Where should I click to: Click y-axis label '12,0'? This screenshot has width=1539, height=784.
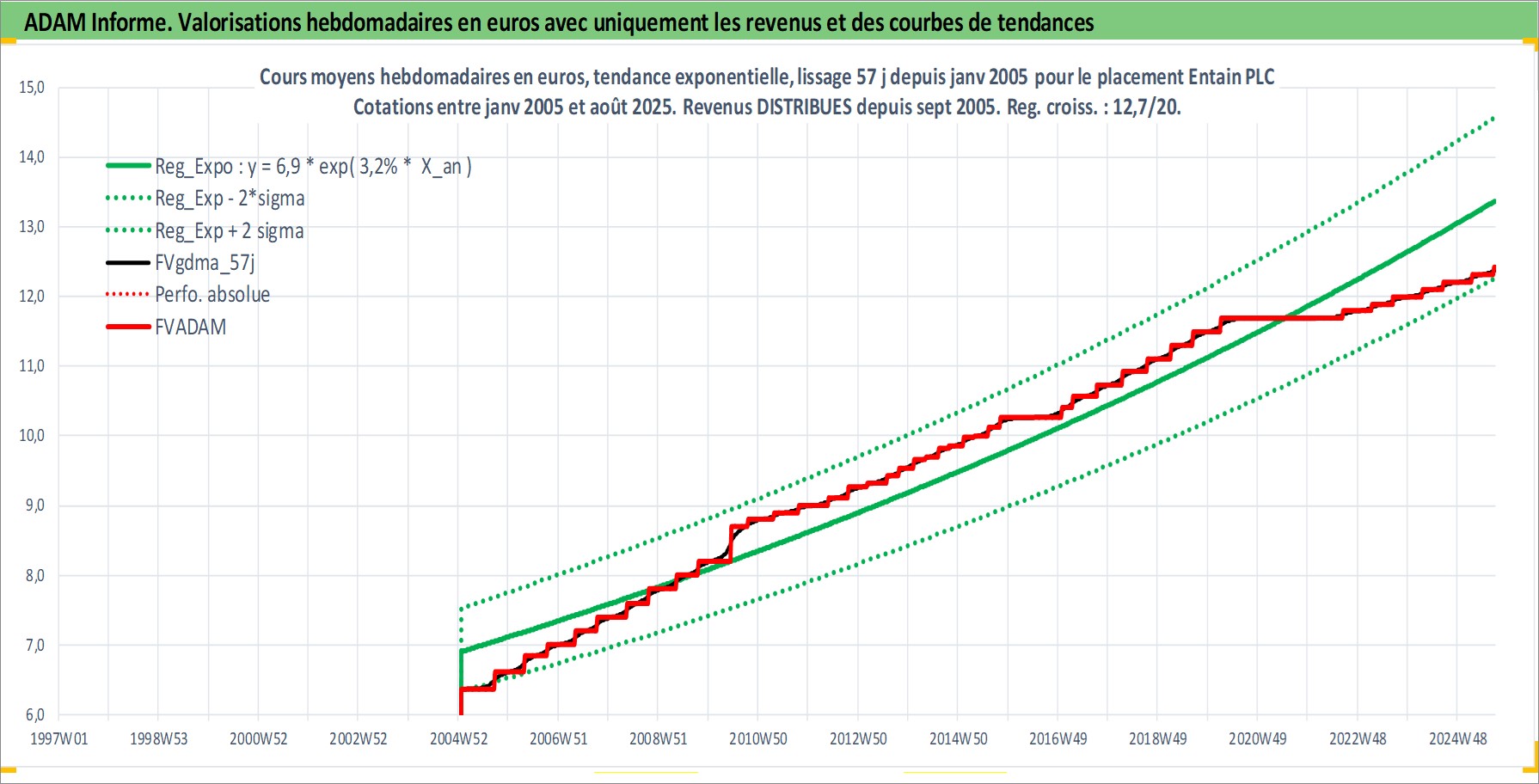(x=32, y=297)
